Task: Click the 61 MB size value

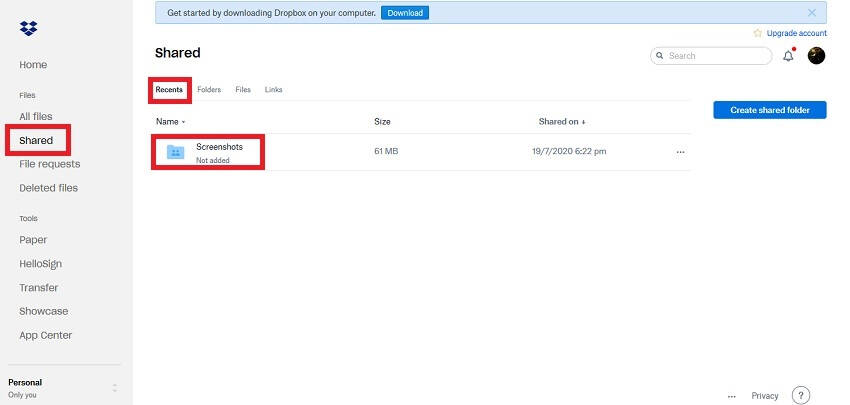Action: (386, 151)
